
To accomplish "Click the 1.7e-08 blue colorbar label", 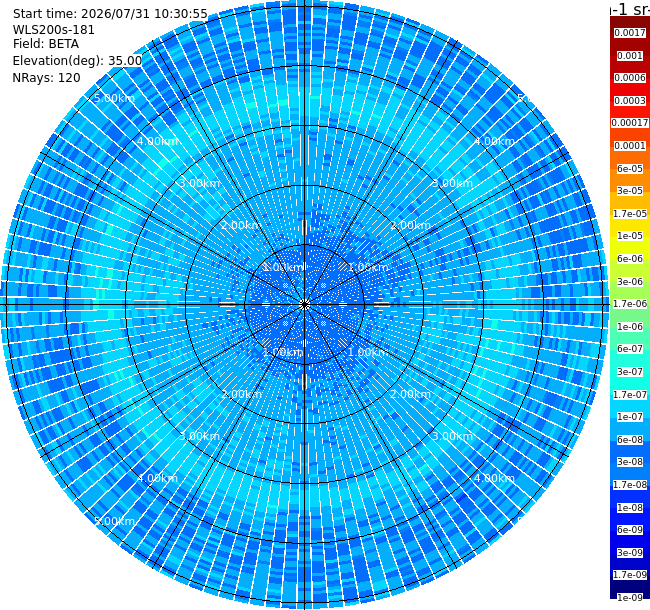I will tap(630, 485).
